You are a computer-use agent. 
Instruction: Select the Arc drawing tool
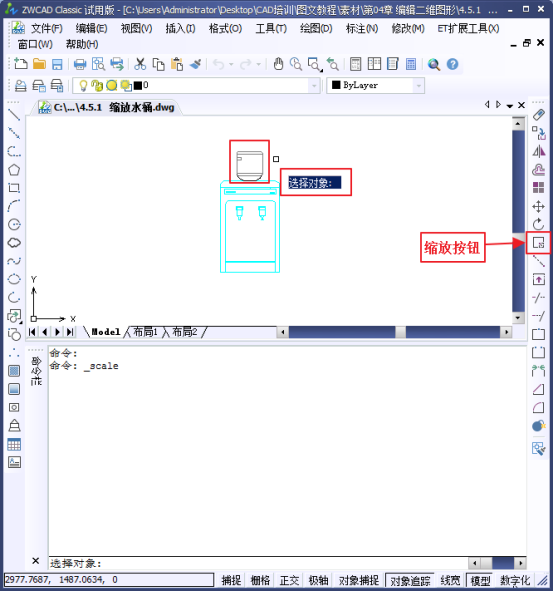point(14,206)
